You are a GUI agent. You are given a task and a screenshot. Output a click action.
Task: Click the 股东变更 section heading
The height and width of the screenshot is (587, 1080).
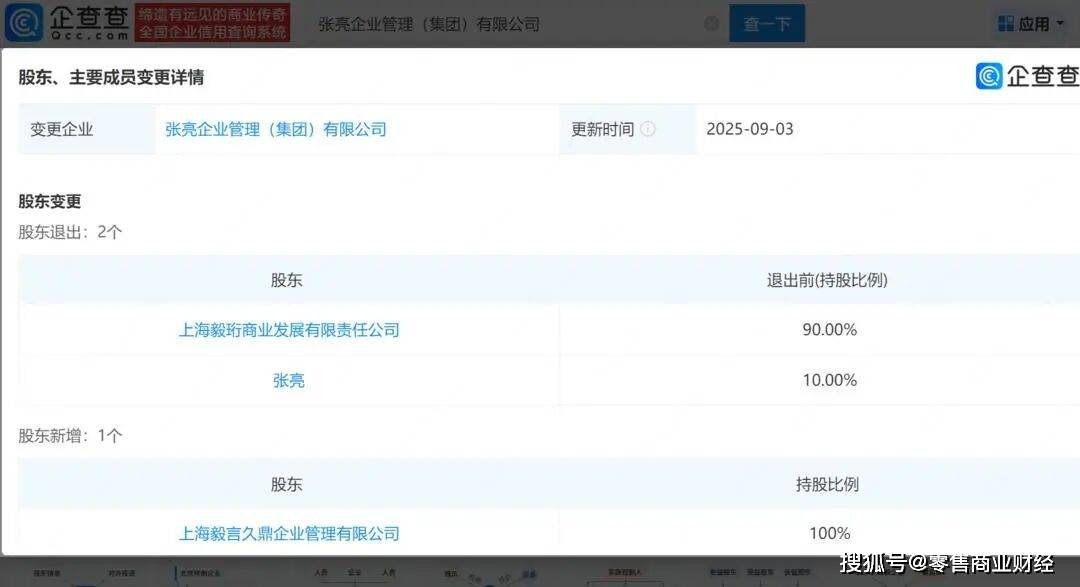click(x=50, y=201)
